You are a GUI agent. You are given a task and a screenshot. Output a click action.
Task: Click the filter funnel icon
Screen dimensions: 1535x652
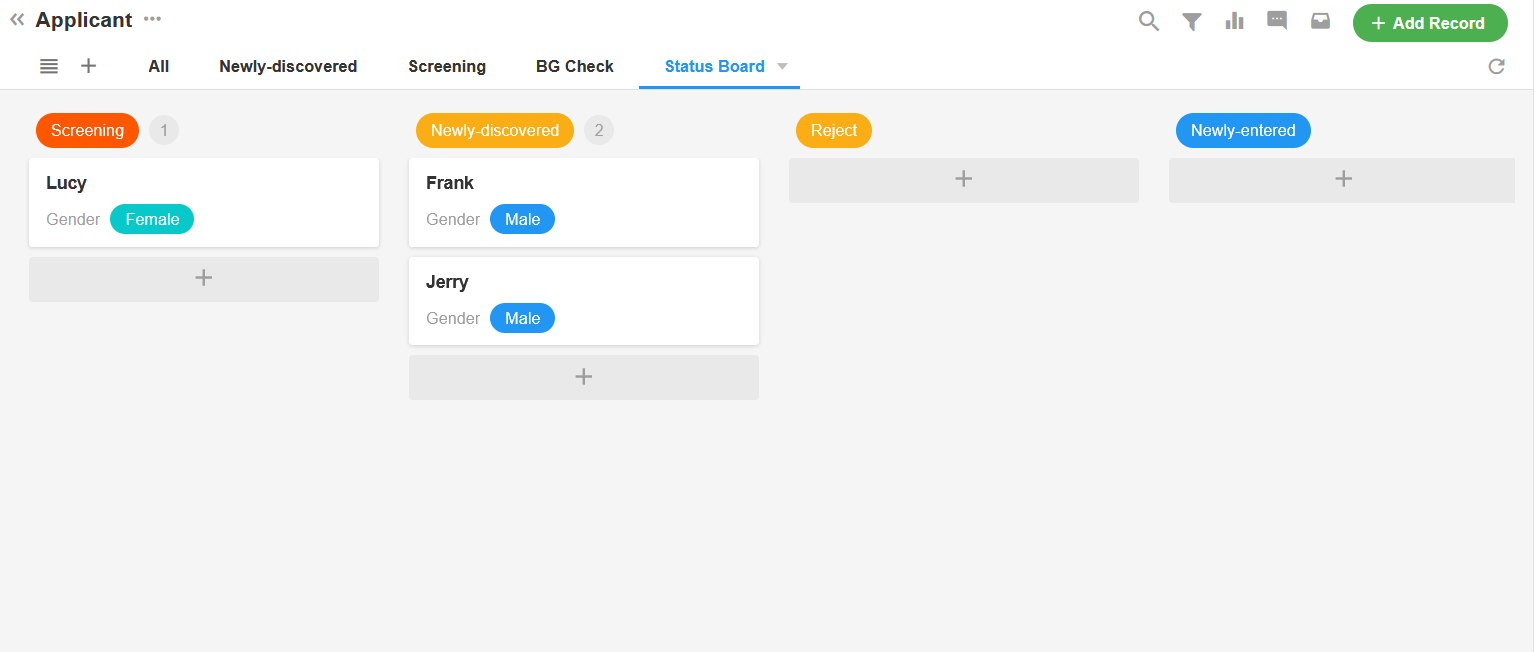(1191, 21)
